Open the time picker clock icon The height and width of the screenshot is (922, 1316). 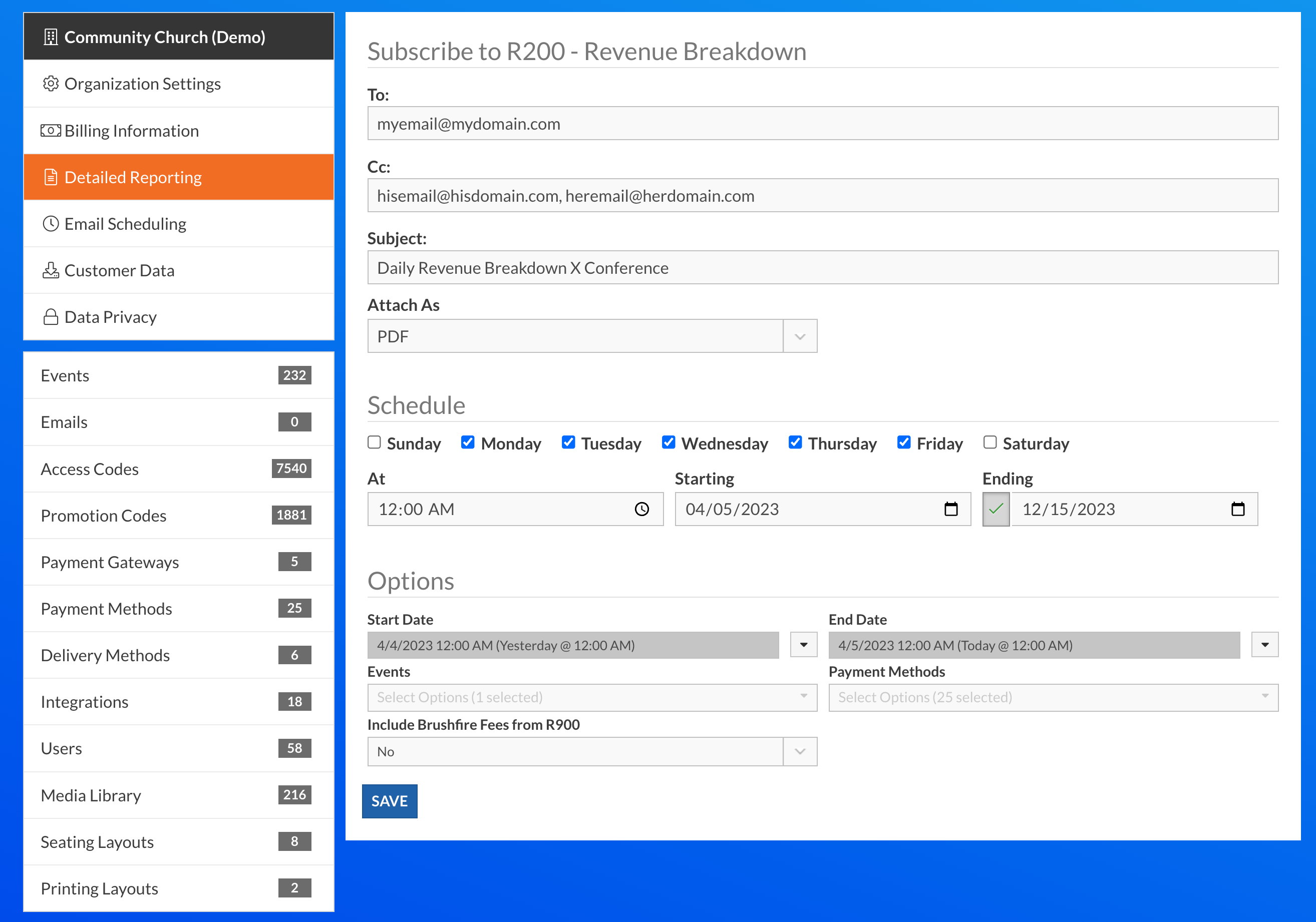pyautogui.click(x=641, y=509)
